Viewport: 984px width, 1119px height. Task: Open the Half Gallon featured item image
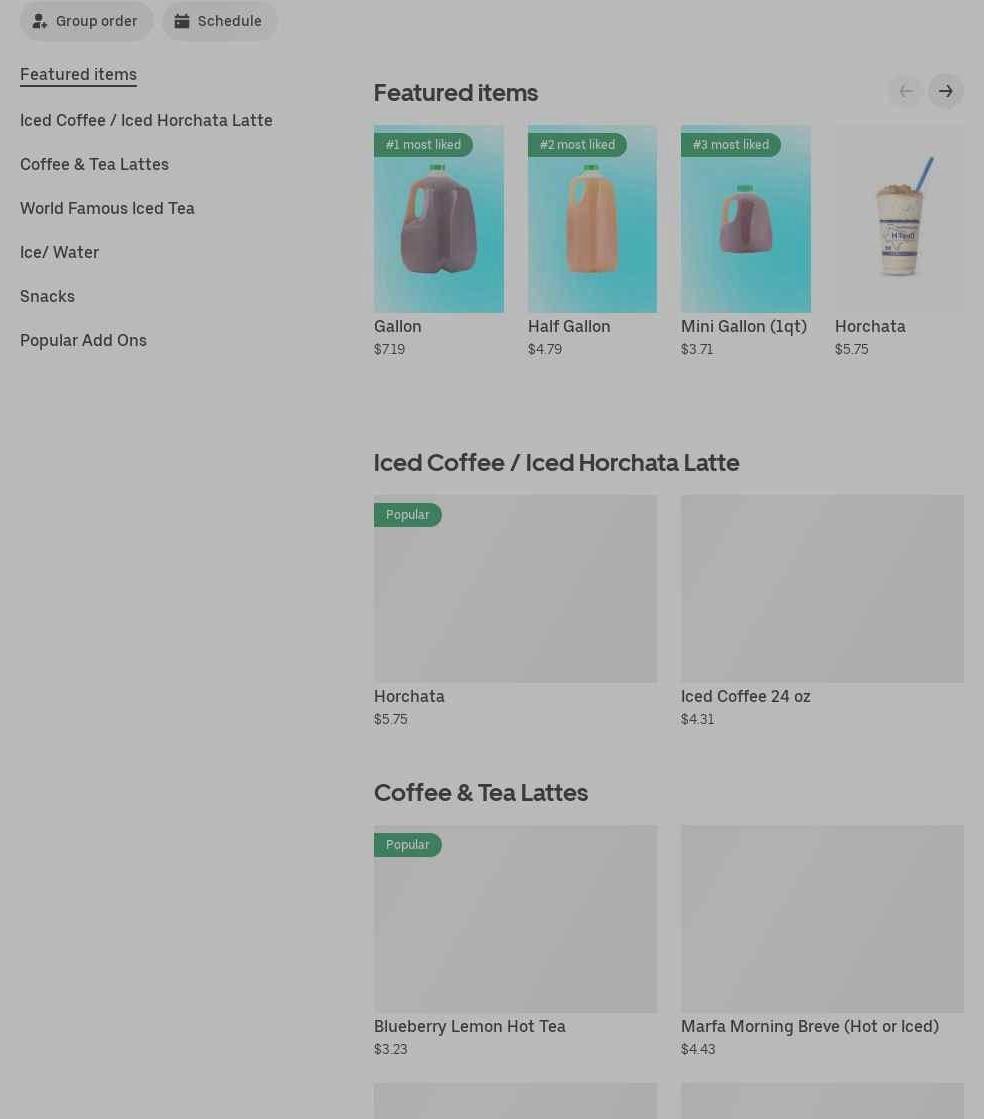[592, 219]
